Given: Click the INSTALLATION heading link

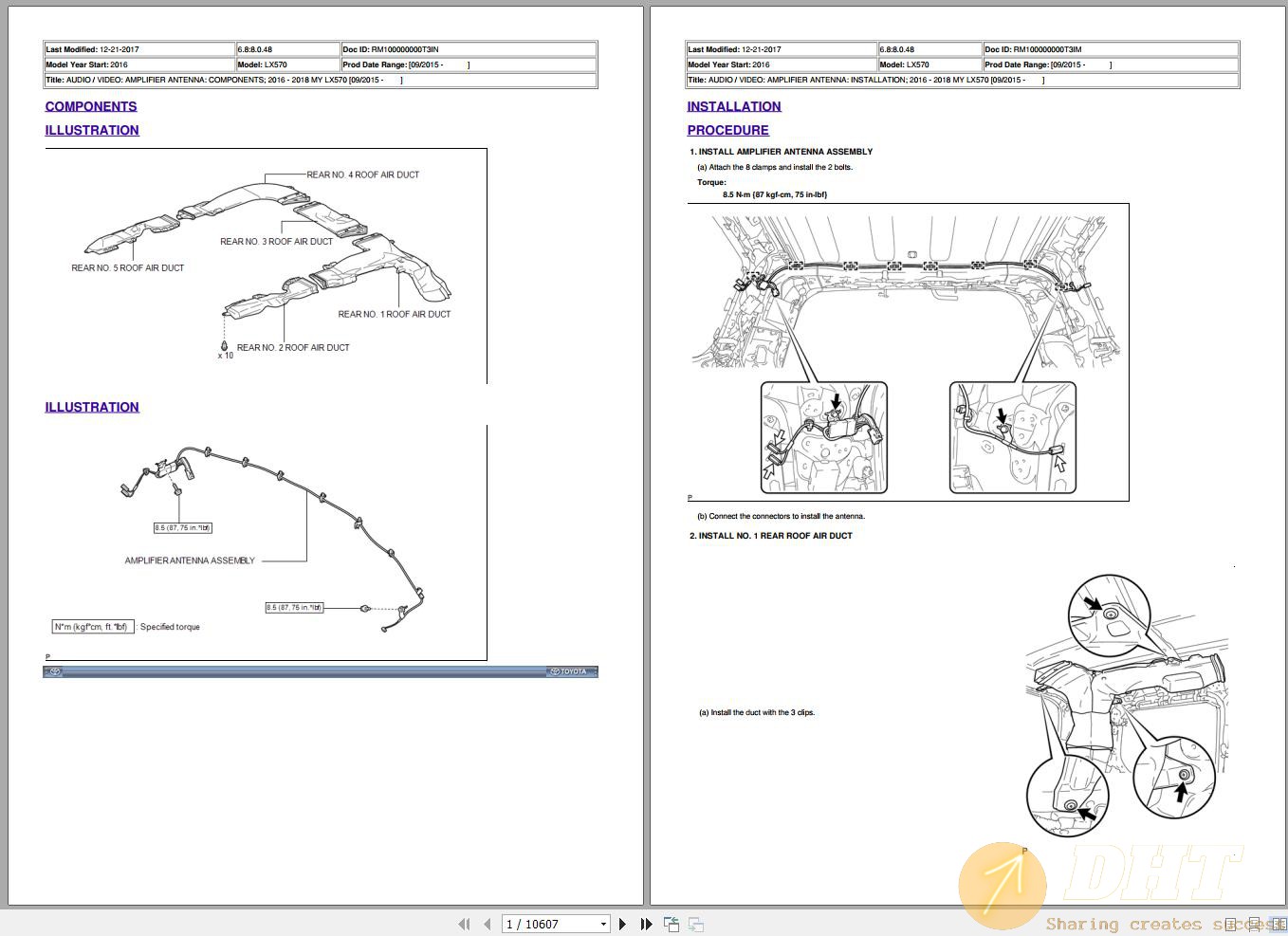Looking at the screenshot, I should click(734, 106).
